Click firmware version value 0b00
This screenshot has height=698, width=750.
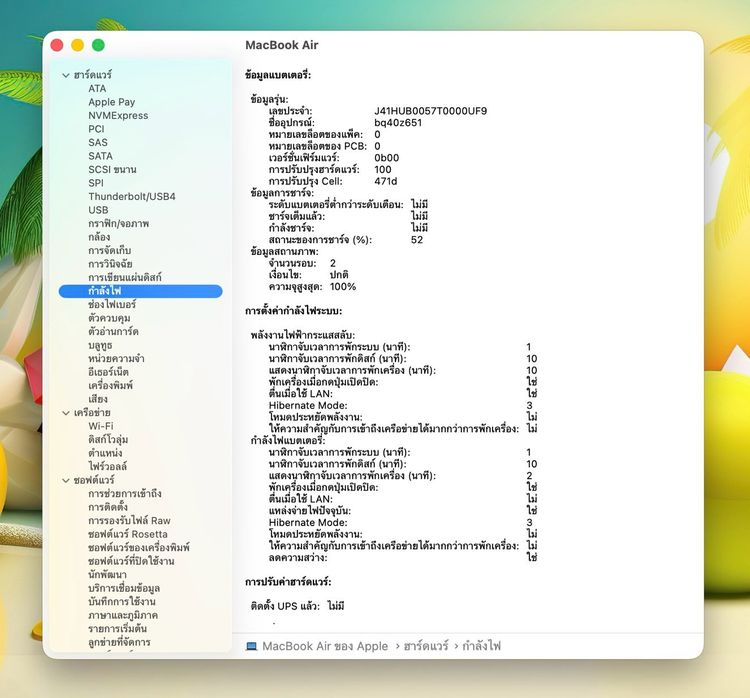386,158
